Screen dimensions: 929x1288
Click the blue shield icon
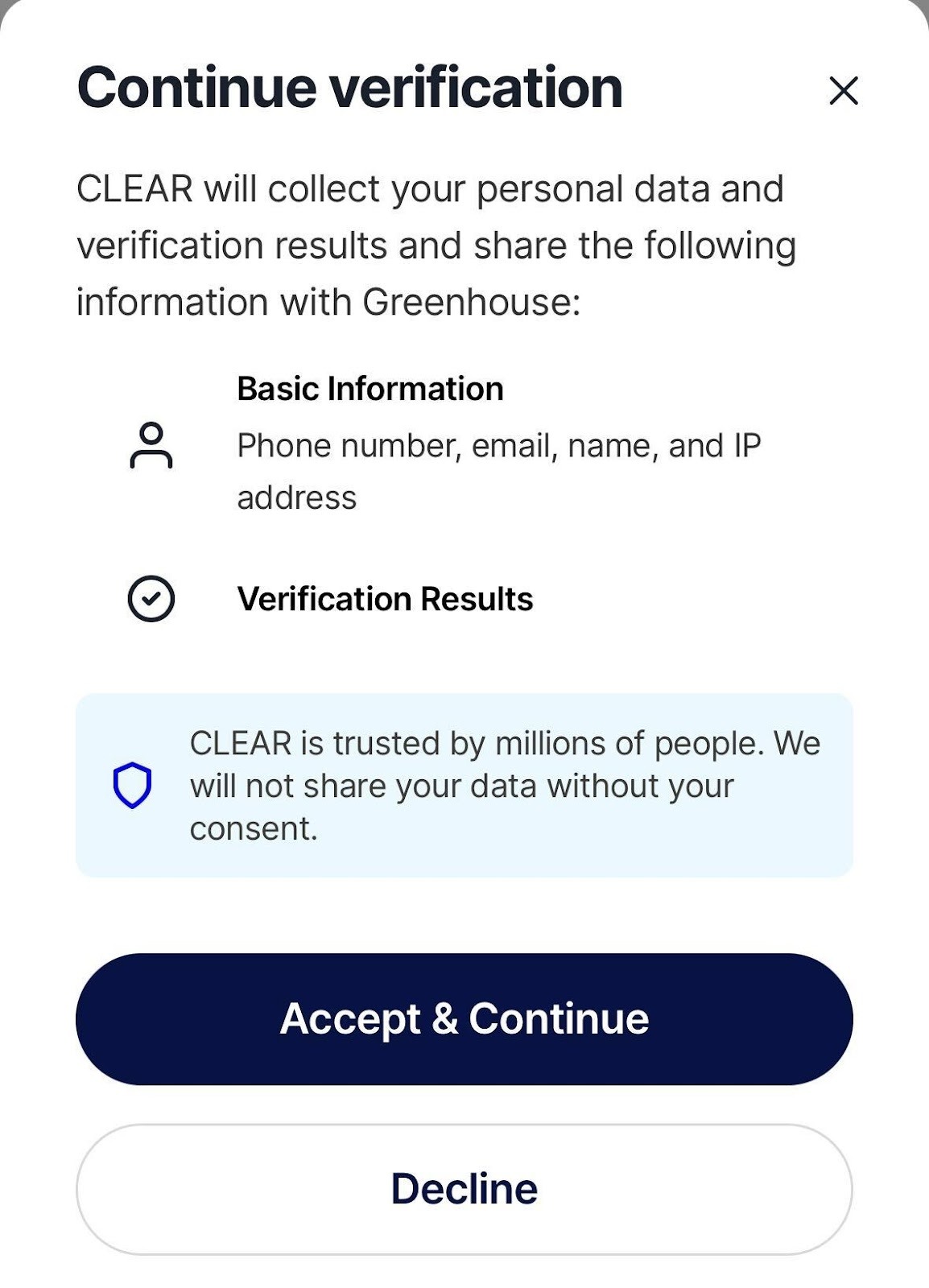pos(132,785)
